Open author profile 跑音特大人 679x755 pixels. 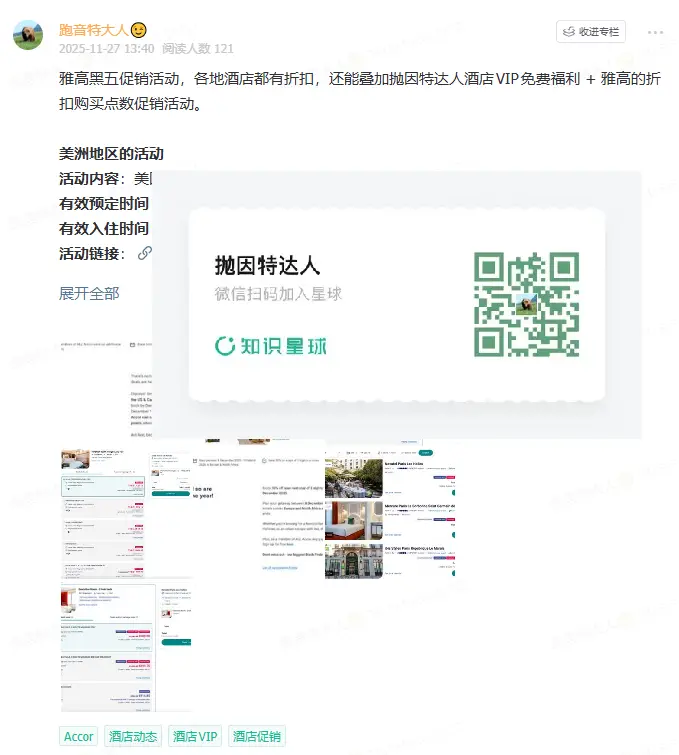[93, 30]
